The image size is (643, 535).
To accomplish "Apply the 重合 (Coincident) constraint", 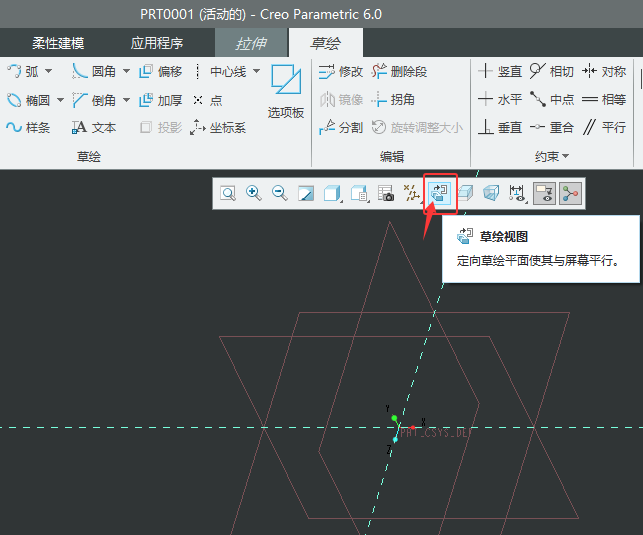I will [552, 127].
